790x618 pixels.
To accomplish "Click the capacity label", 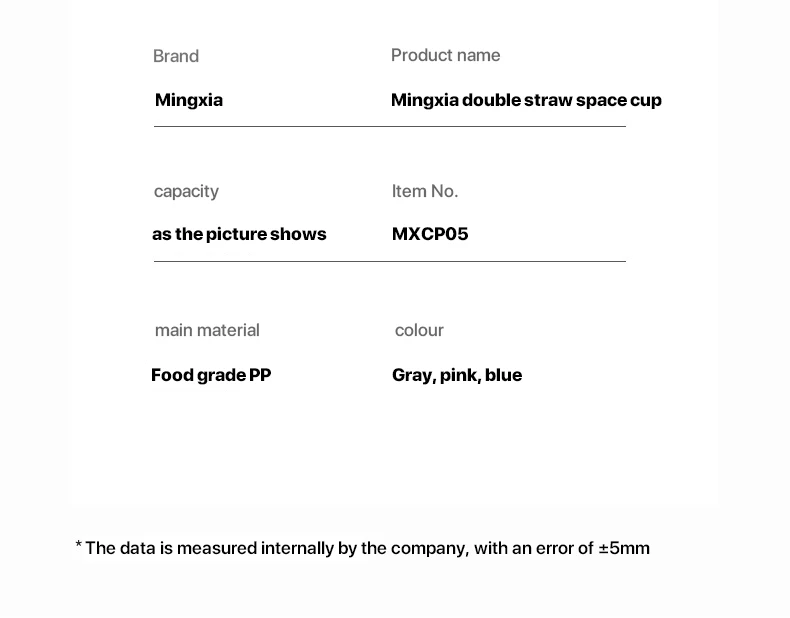I will (x=186, y=191).
